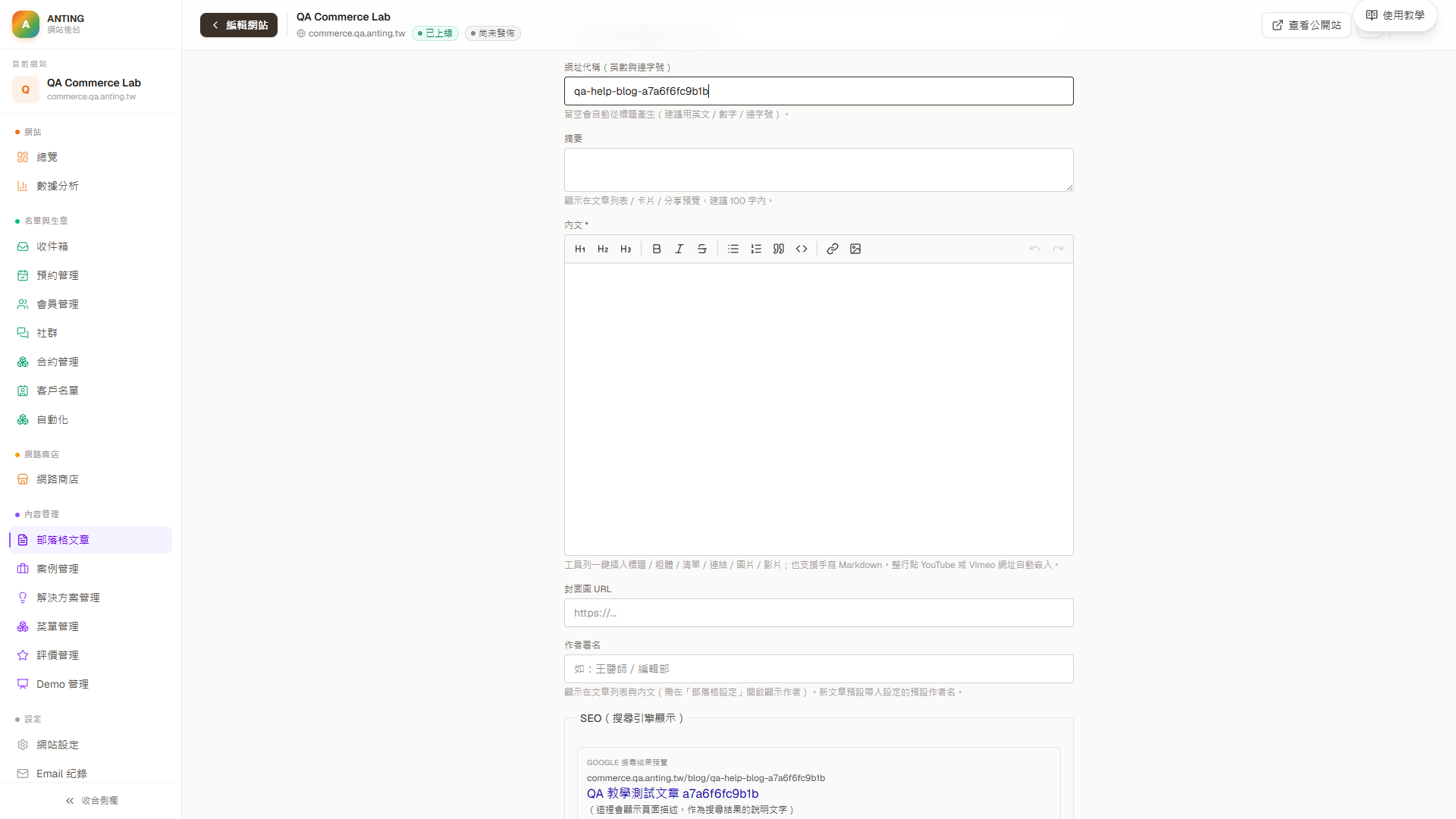Open 評價管理 reviews section
This screenshot has height=819, width=1456.
click(91, 655)
